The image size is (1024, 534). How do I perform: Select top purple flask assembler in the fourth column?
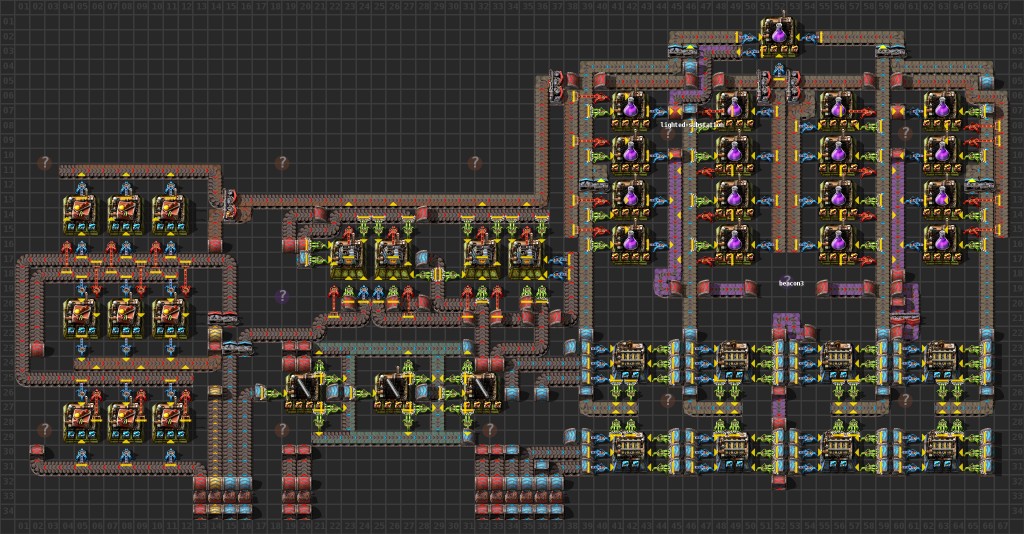coord(942,111)
